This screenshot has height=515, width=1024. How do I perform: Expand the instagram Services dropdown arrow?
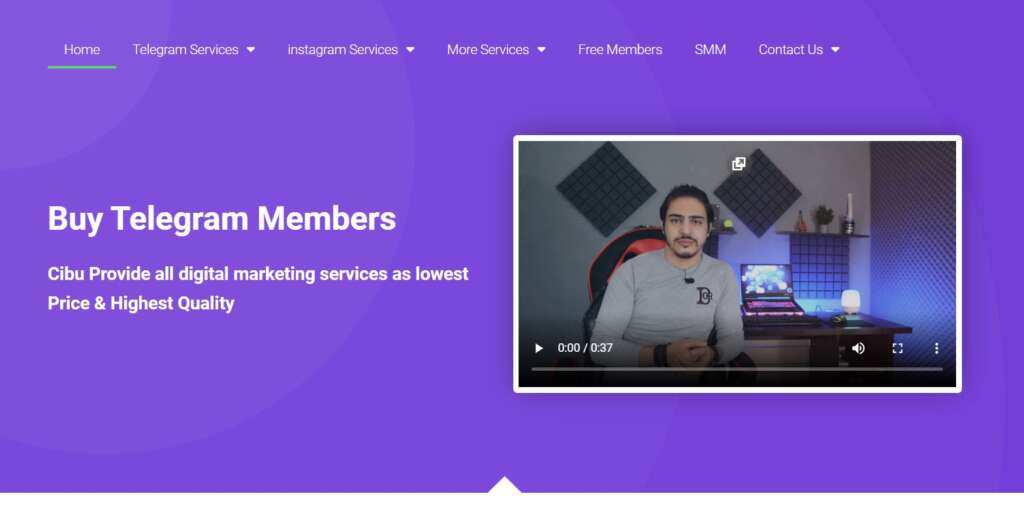click(410, 50)
